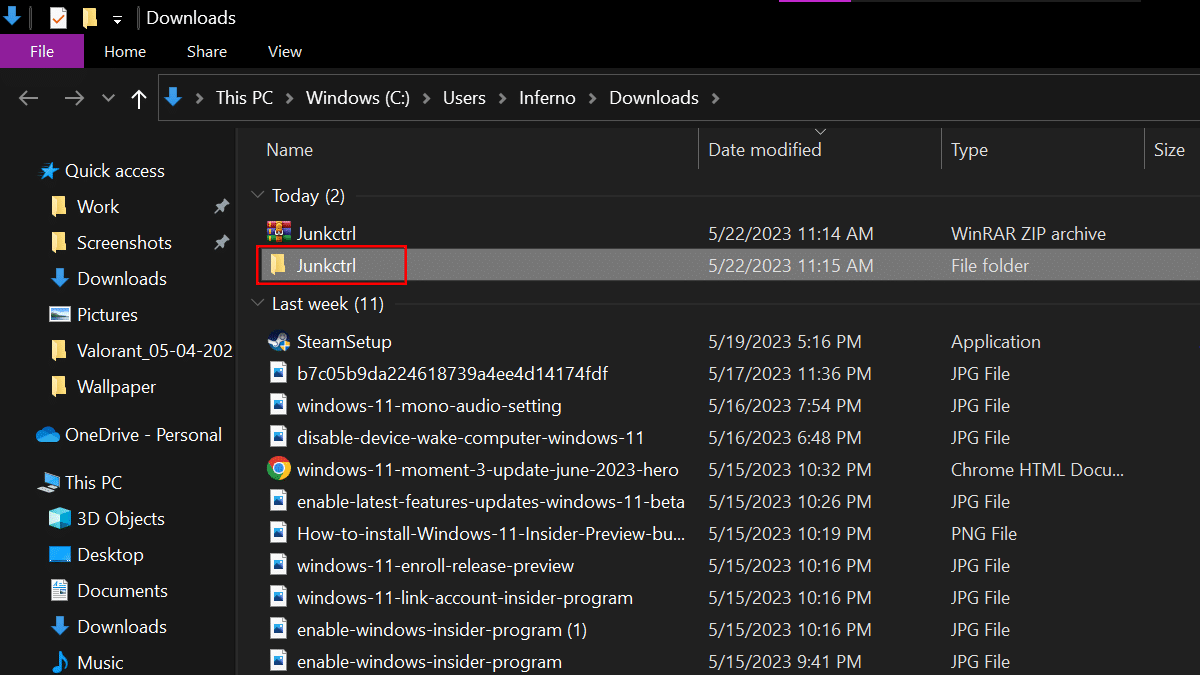Select the Junkctrl WinRAR ZIP archive icon
Image resolution: width=1200 pixels, height=675 pixels.
coord(279,234)
